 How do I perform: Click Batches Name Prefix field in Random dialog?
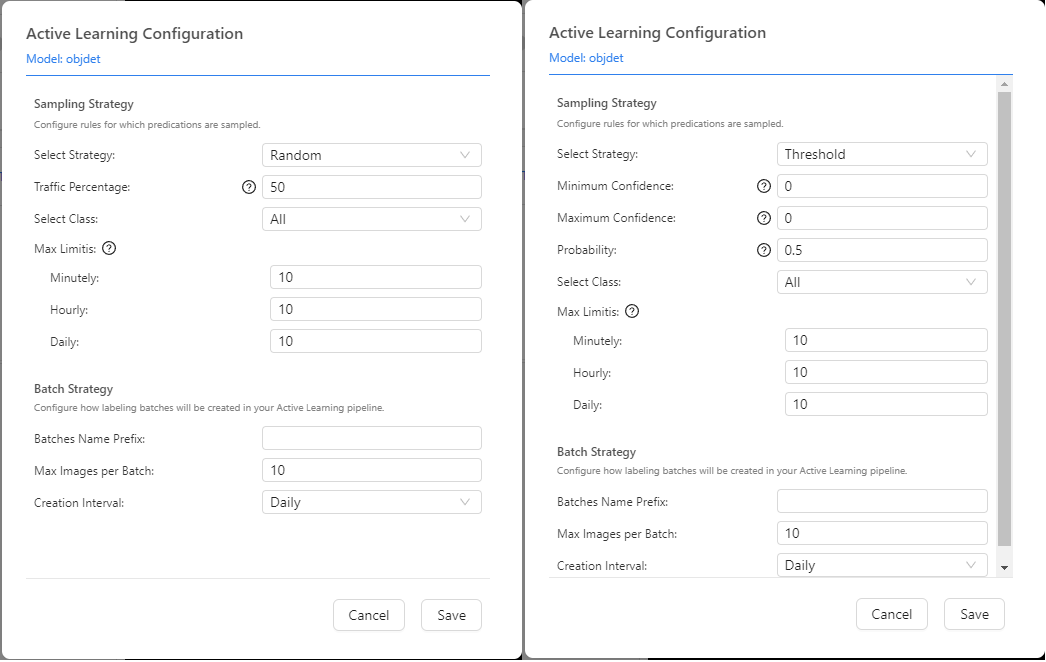coord(372,438)
